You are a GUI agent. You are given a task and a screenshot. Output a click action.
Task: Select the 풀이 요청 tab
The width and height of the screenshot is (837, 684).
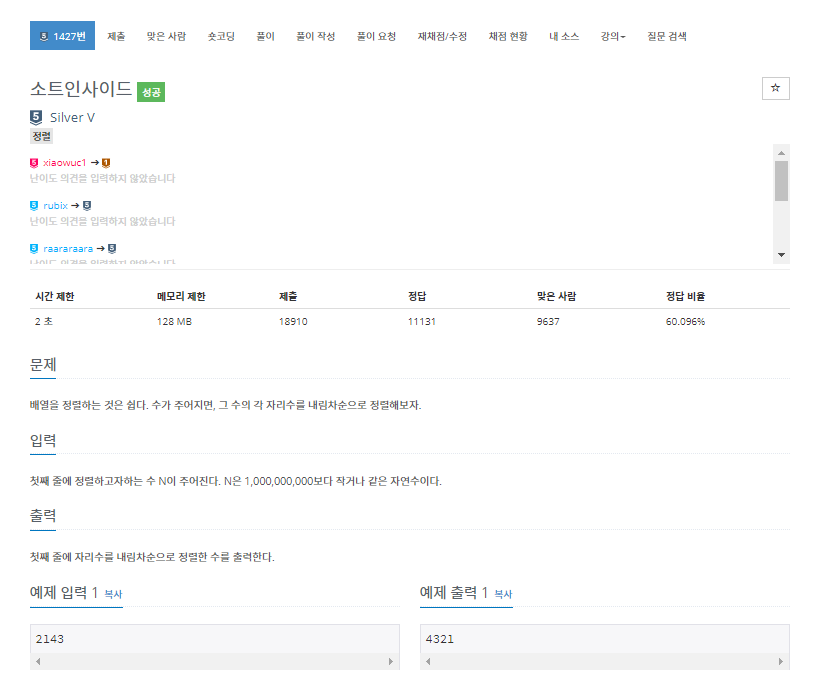(376, 36)
